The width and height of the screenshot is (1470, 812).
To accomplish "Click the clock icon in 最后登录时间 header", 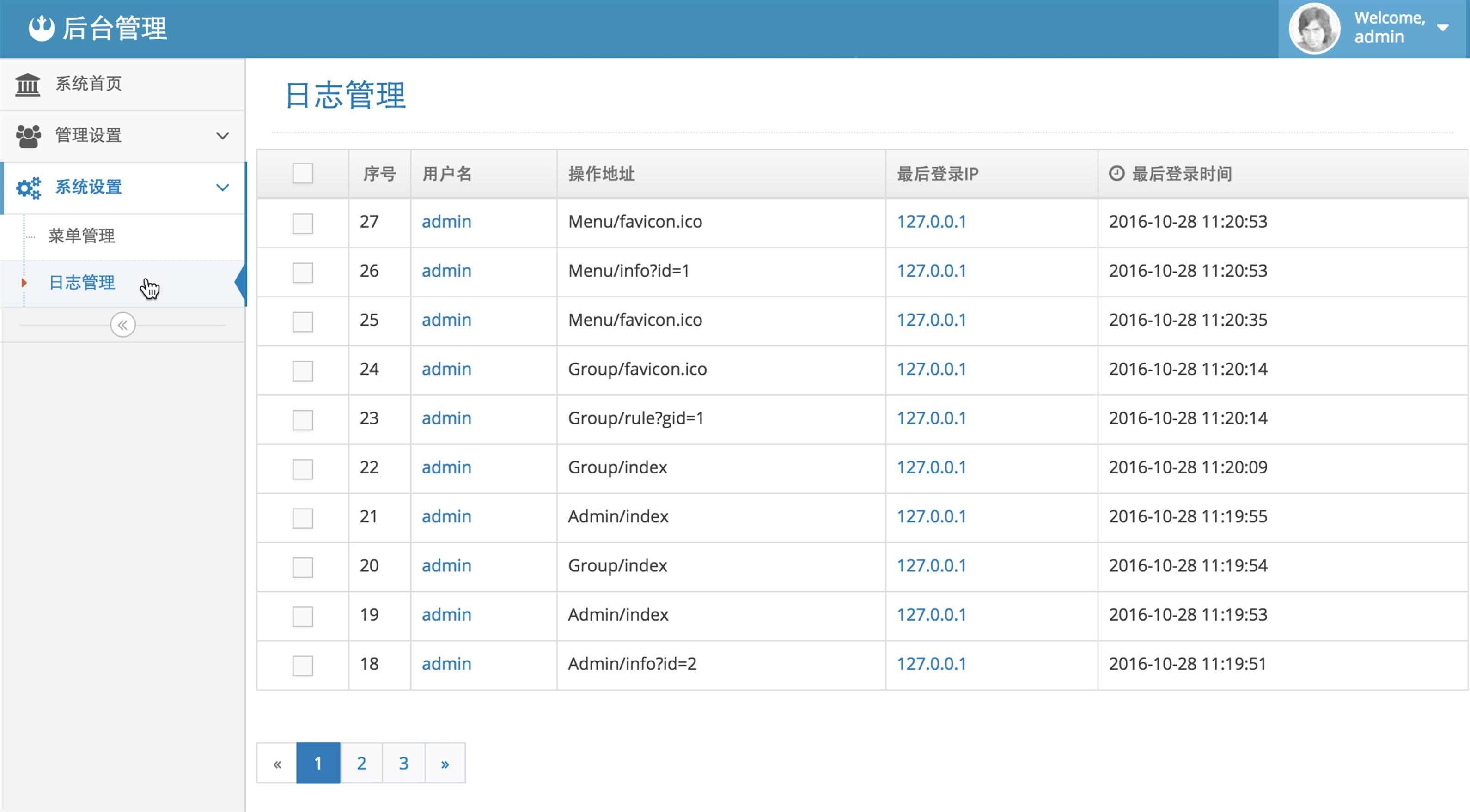I will point(1116,173).
